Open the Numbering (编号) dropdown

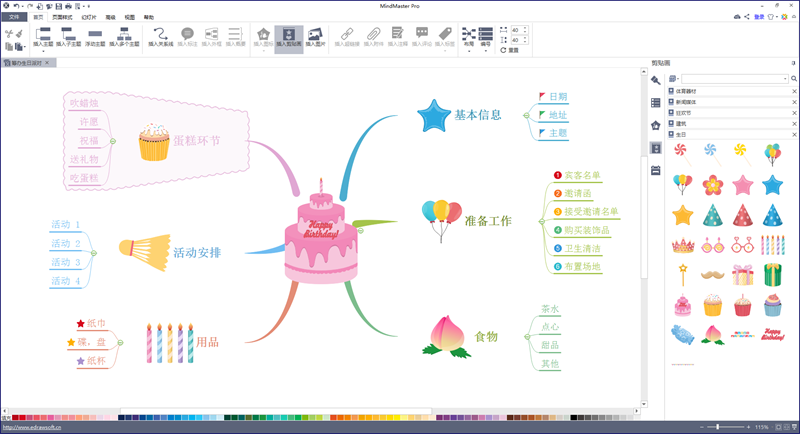point(485,37)
